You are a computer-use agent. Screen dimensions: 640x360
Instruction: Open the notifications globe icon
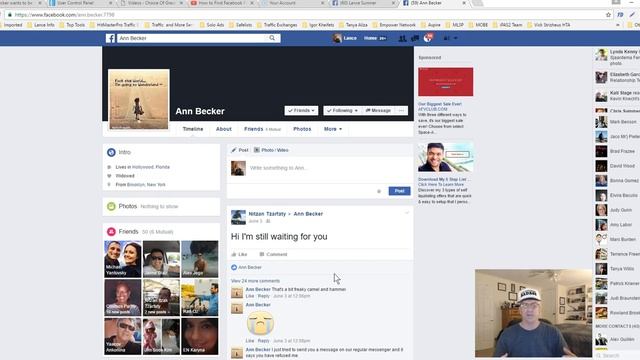pos(428,38)
